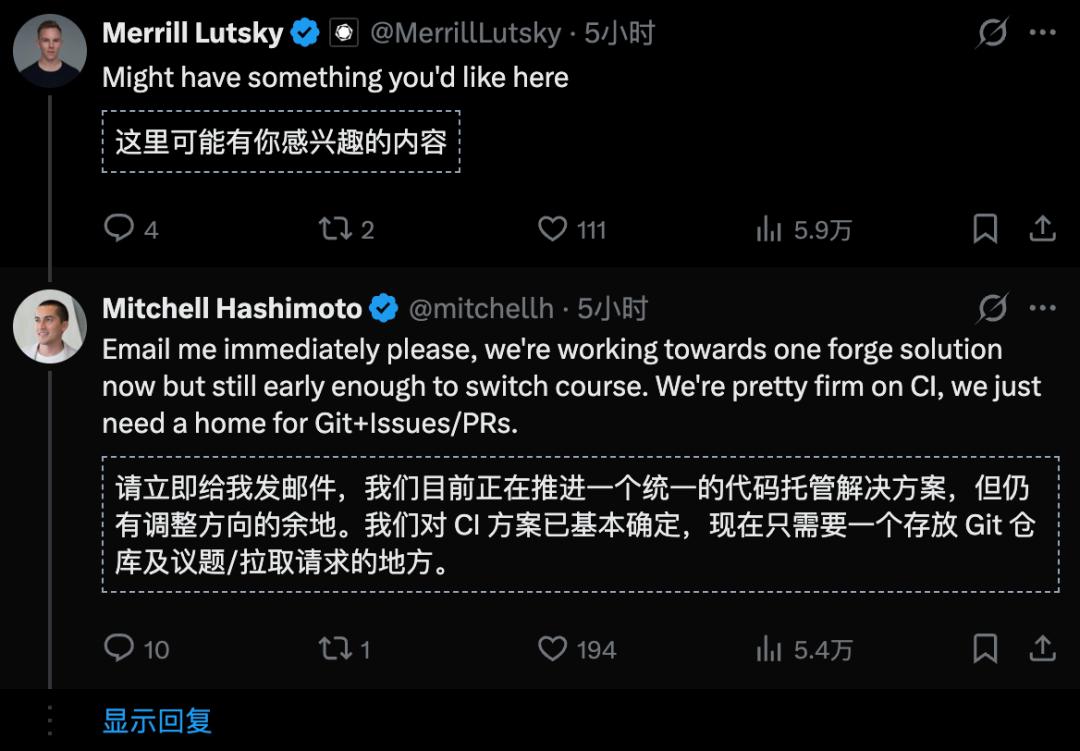1080x751 pixels.
Task: Click the Merrill Lutsky display name
Action: 193,33
